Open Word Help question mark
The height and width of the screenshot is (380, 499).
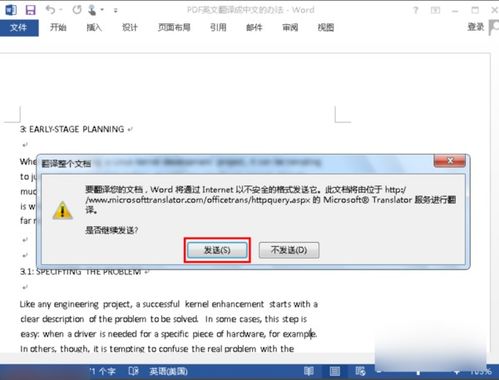tap(415, 10)
